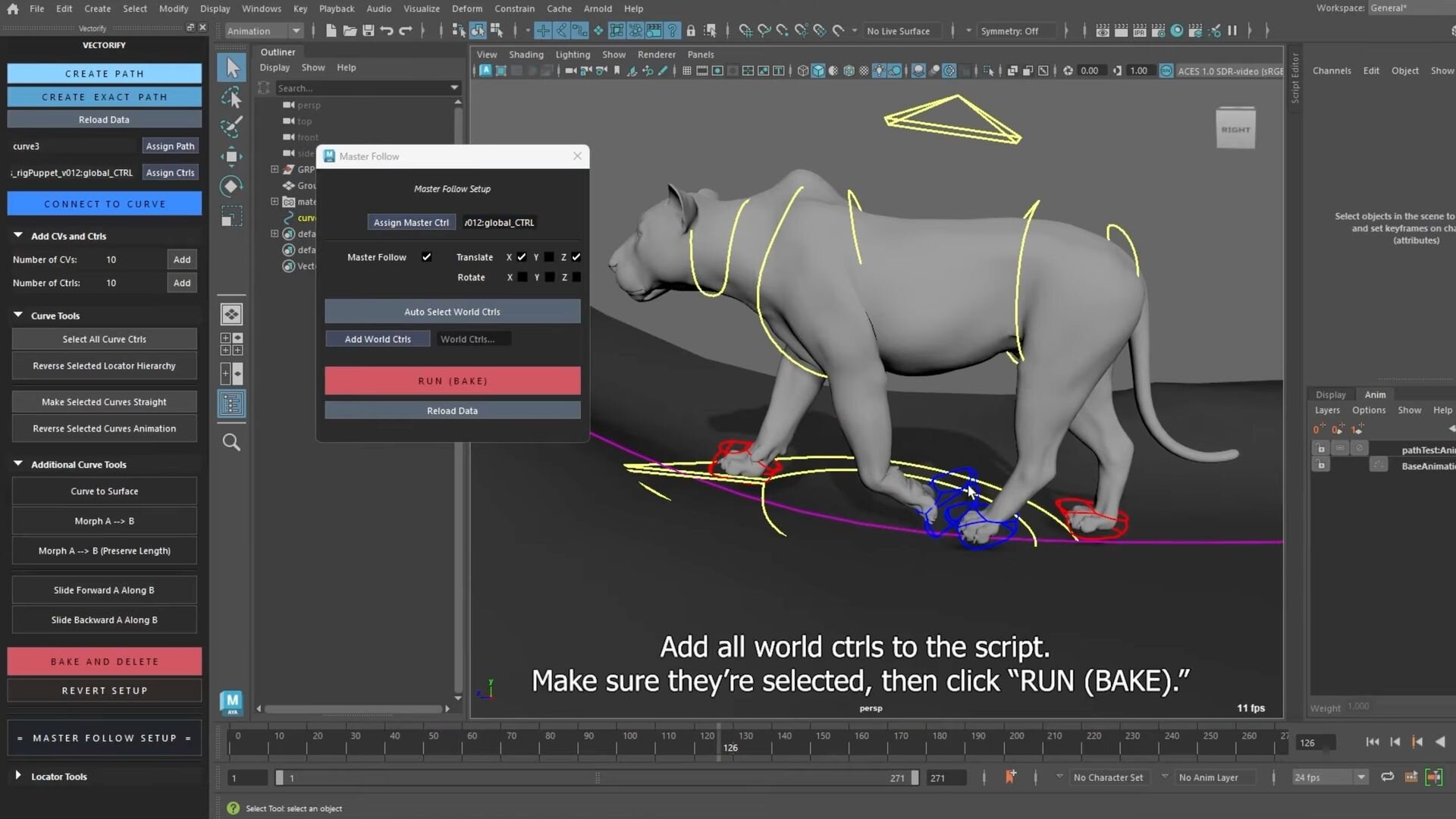Click the Maya home icon
The image size is (1456, 819).
click(x=13, y=9)
